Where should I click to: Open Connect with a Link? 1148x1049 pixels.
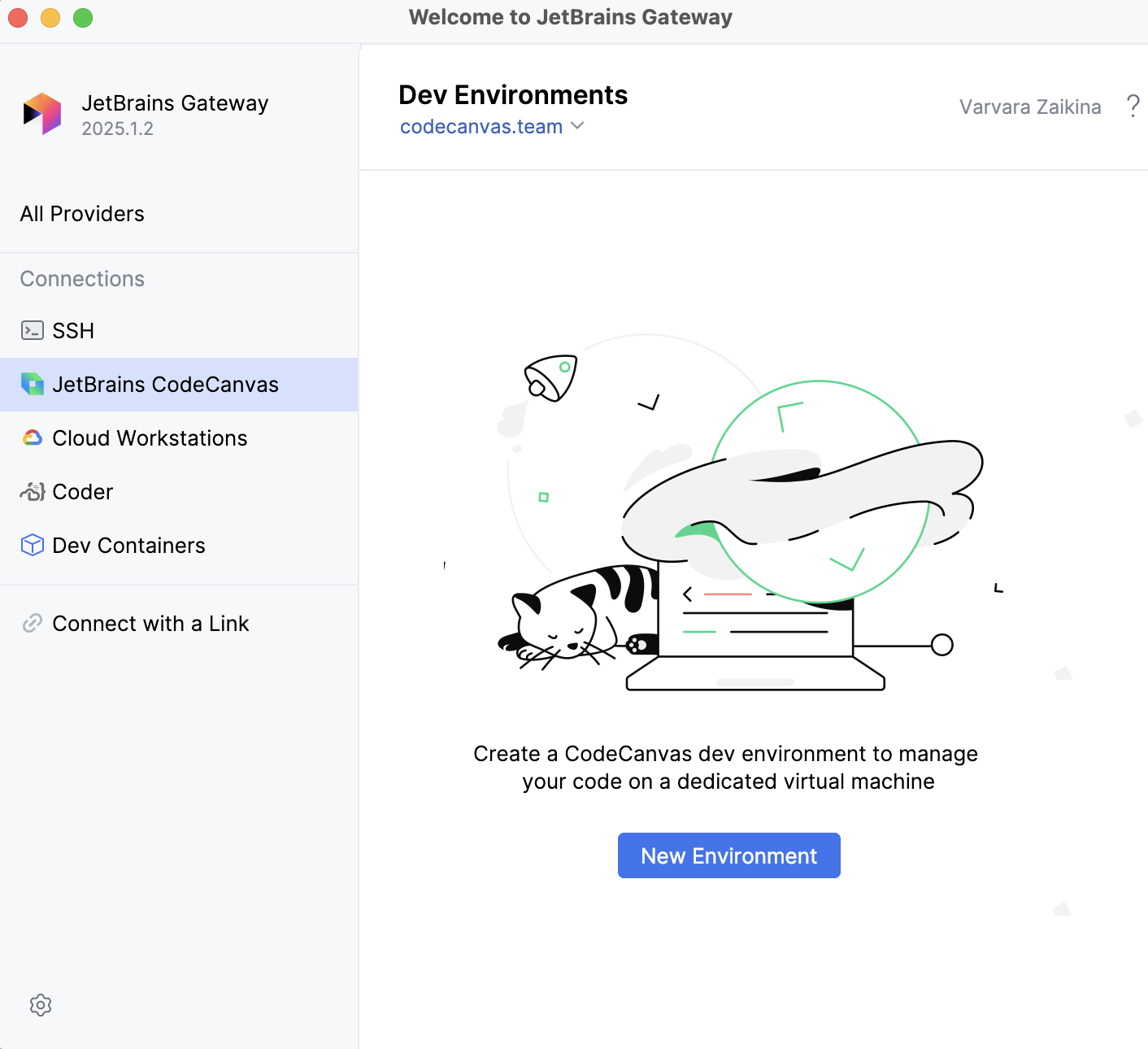[x=179, y=623]
